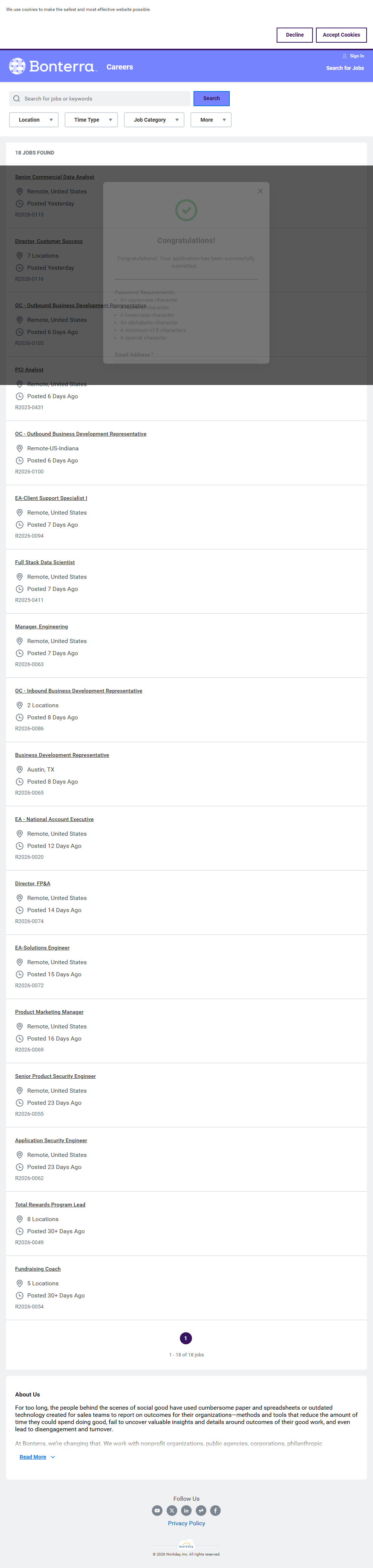Click the Workday logo in footer
This screenshot has height=1568, width=373.
tap(186, 1545)
